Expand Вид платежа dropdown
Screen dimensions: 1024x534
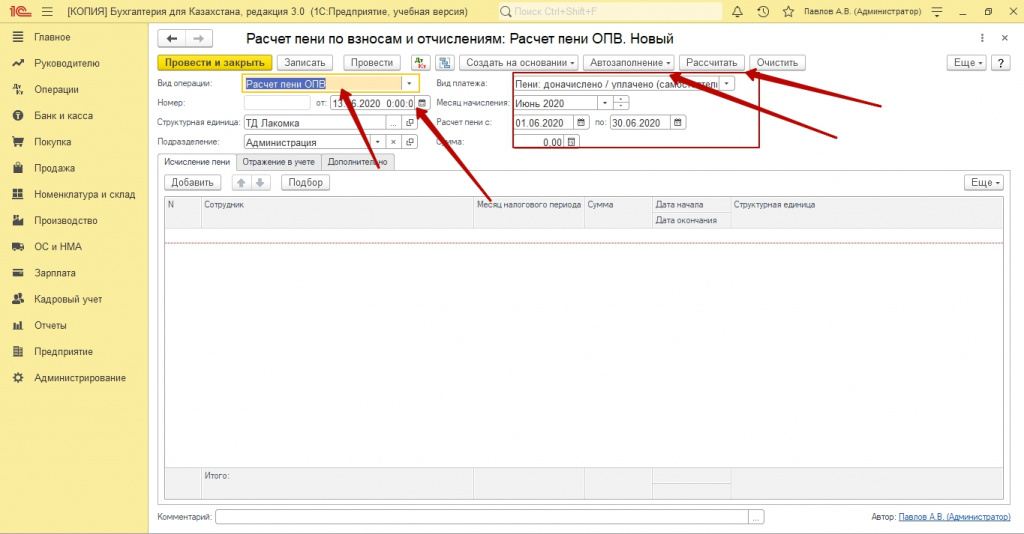click(726, 84)
